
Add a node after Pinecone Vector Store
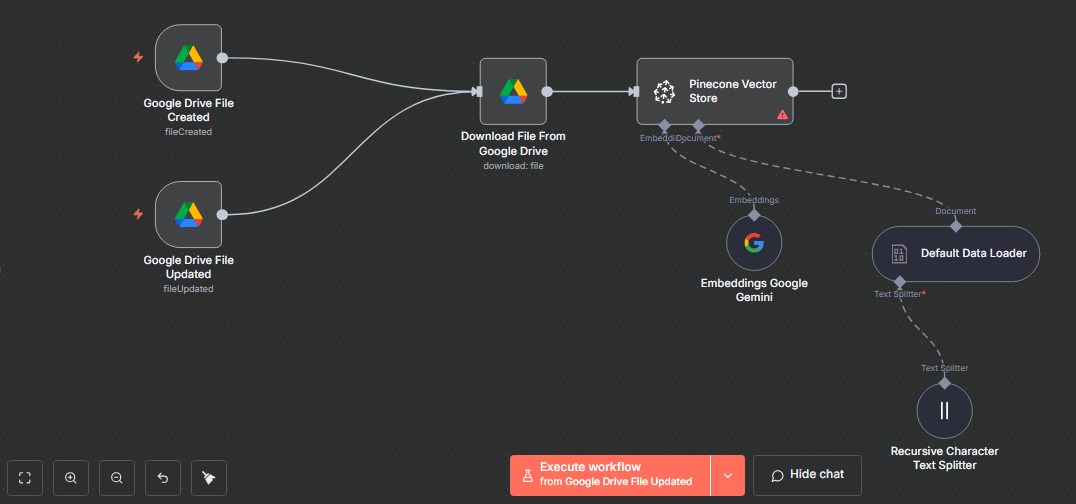pyautogui.click(x=839, y=91)
